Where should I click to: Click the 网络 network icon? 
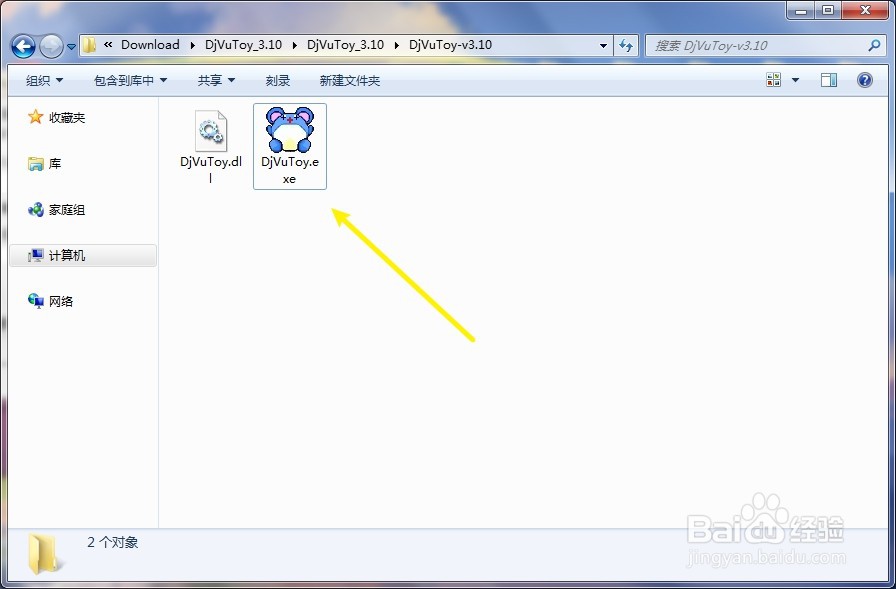35,300
